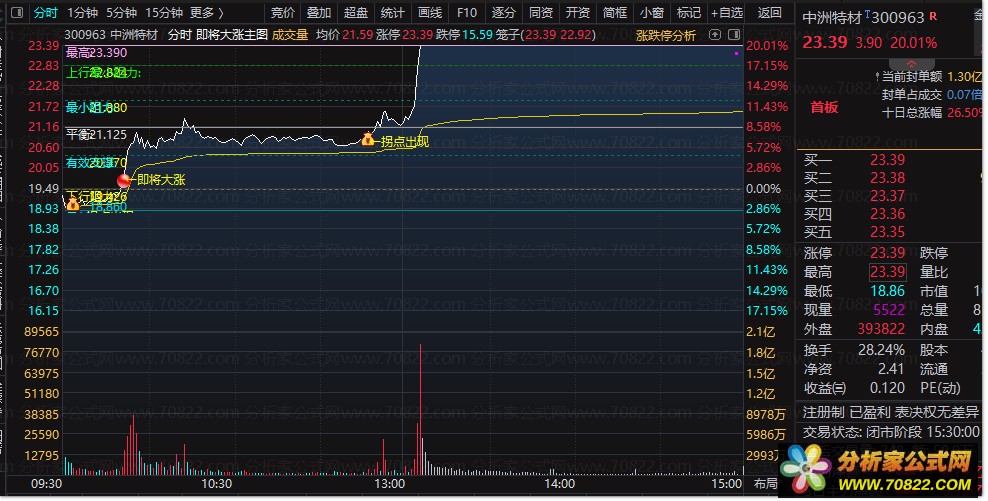Click the 外盘 393822 value

[881, 329]
